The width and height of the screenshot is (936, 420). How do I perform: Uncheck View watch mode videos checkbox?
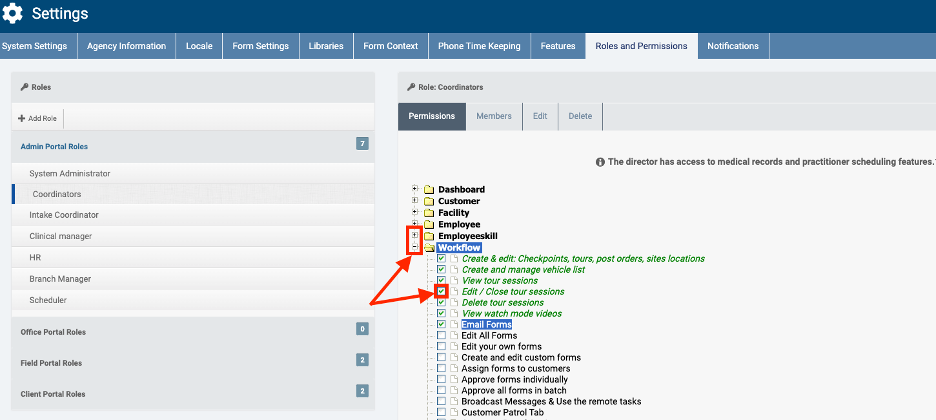(441, 313)
